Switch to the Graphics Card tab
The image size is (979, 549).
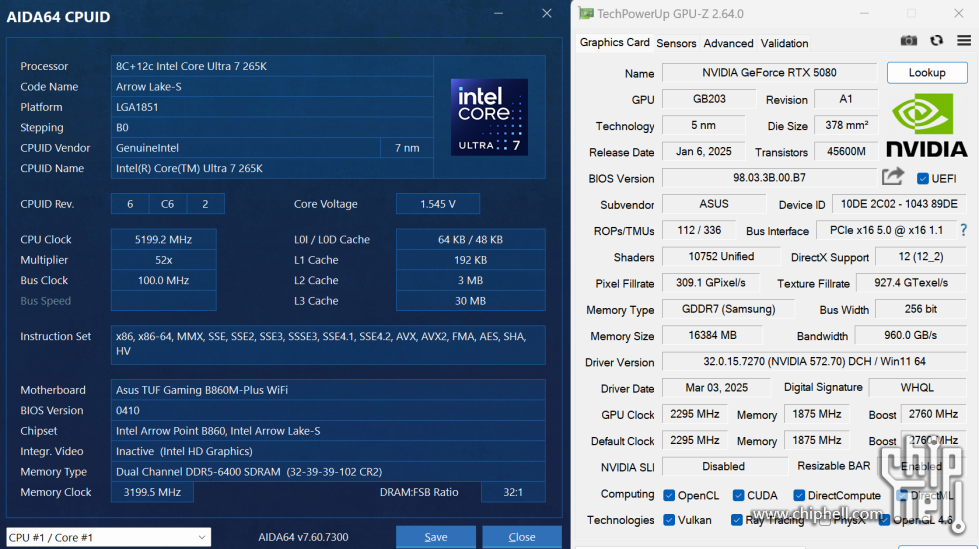pyautogui.click(x=614, y=42)
